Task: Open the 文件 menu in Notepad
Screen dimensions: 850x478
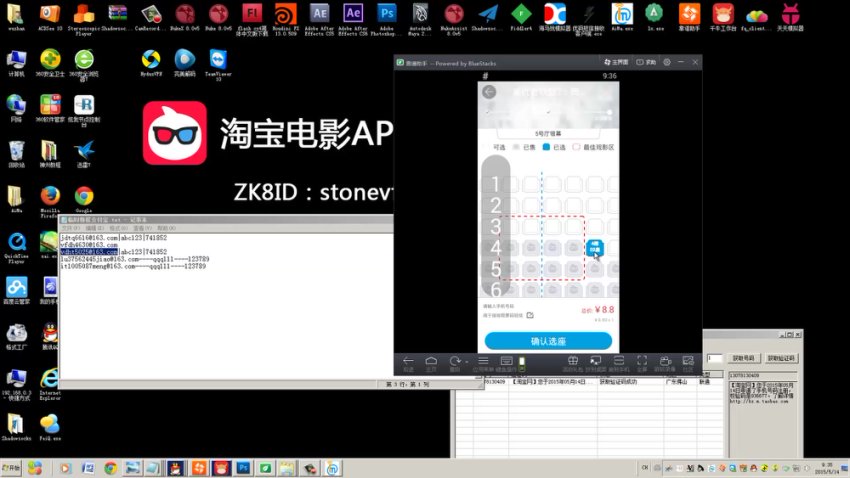Action: (71, 229)
